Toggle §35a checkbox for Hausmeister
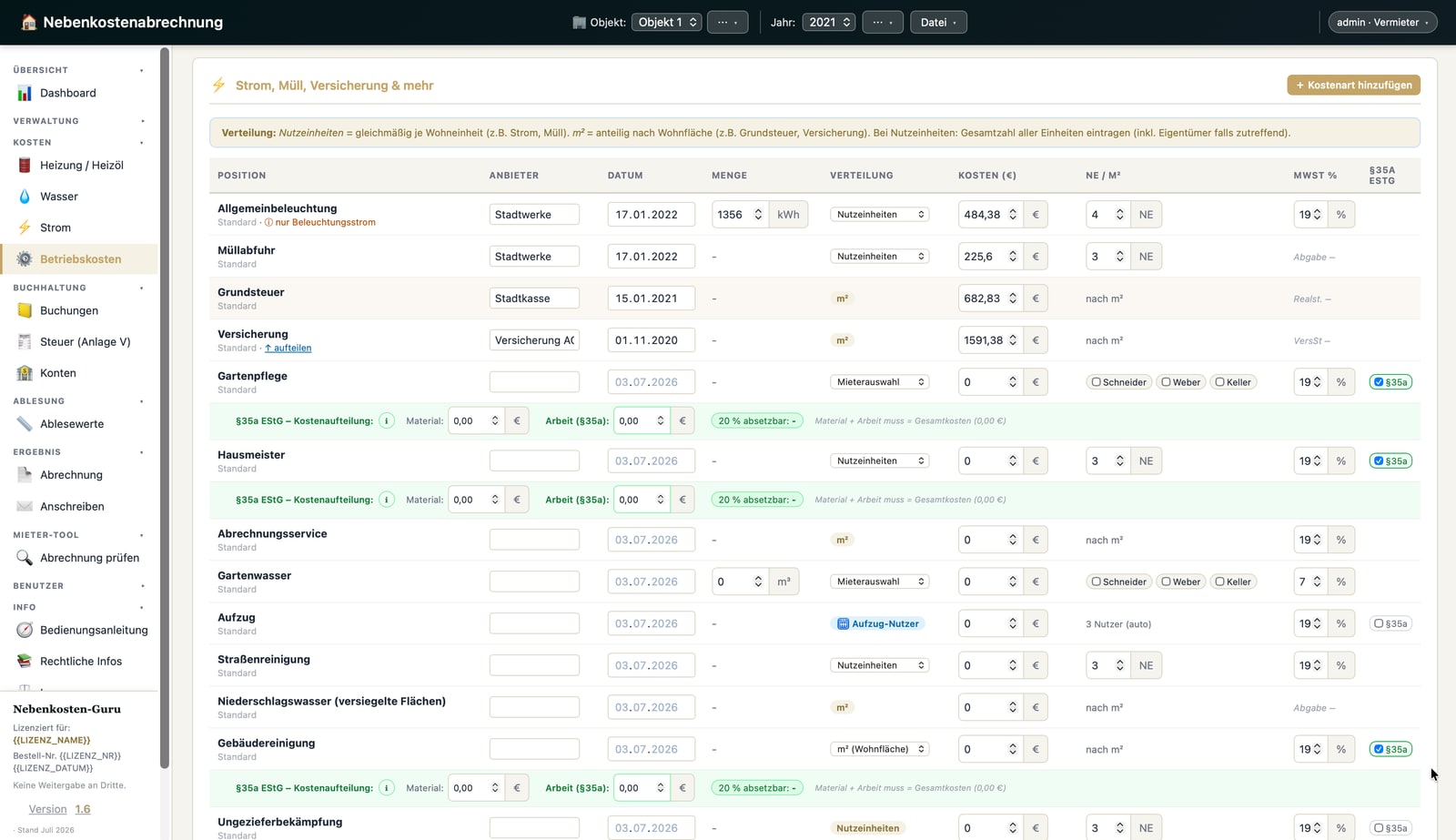The image size is (1456, 840). point(1379,461)
